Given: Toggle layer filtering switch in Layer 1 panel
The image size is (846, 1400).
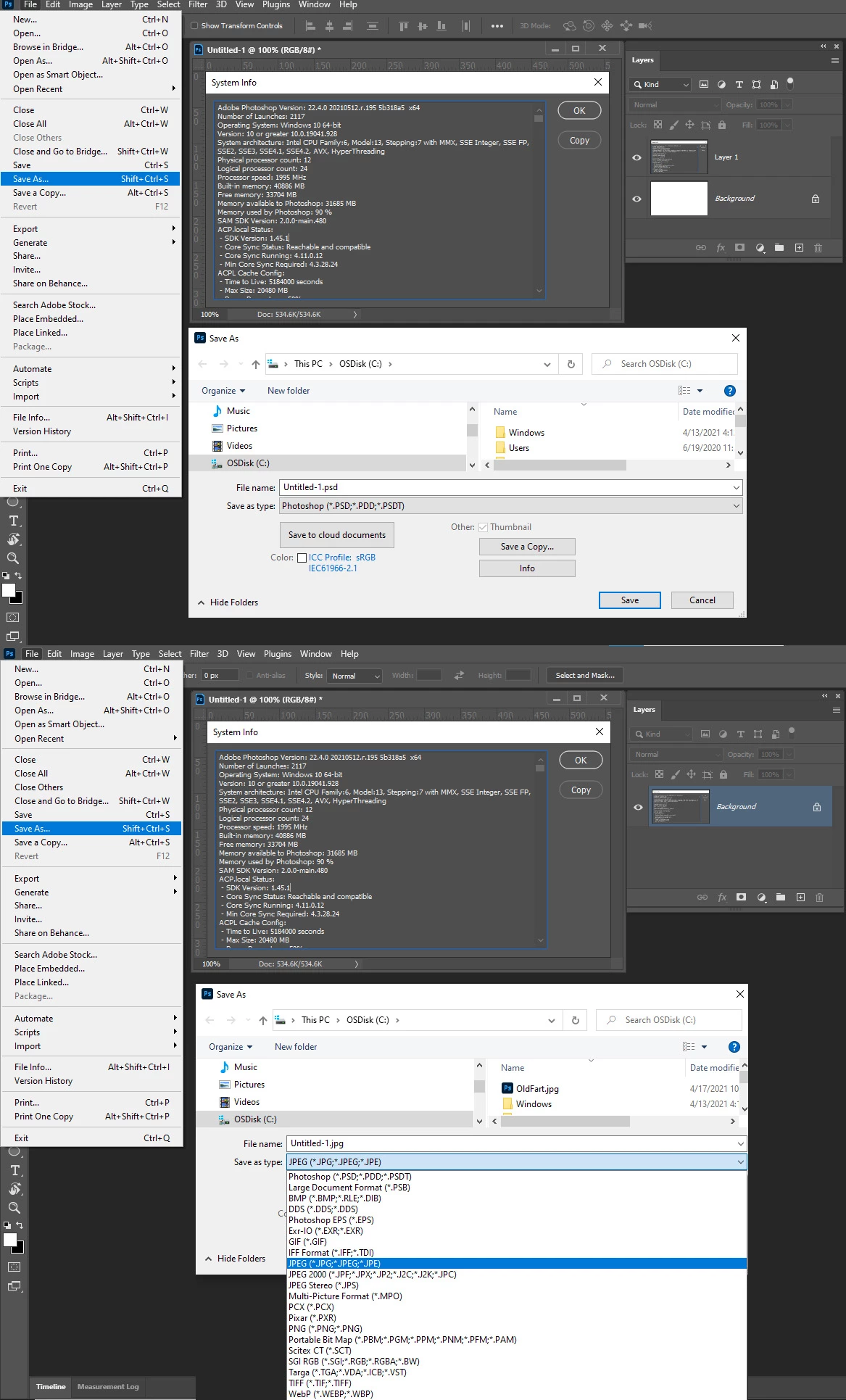Looking at the screenshot, I should click(x=790, y=83).
